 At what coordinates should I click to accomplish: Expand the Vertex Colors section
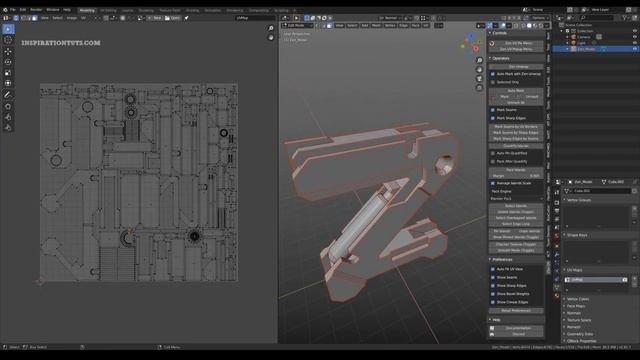coord(578,299)
